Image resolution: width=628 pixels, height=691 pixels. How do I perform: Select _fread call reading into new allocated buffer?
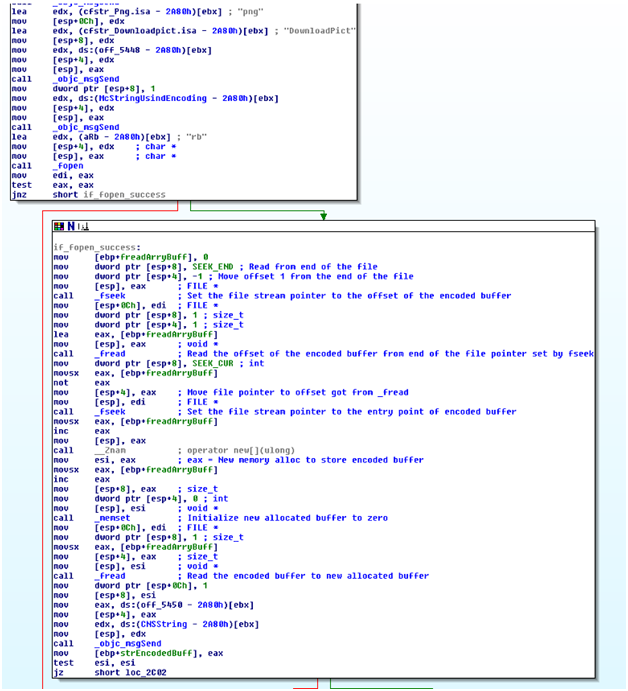pyautogui.click(x=241, y=576)
